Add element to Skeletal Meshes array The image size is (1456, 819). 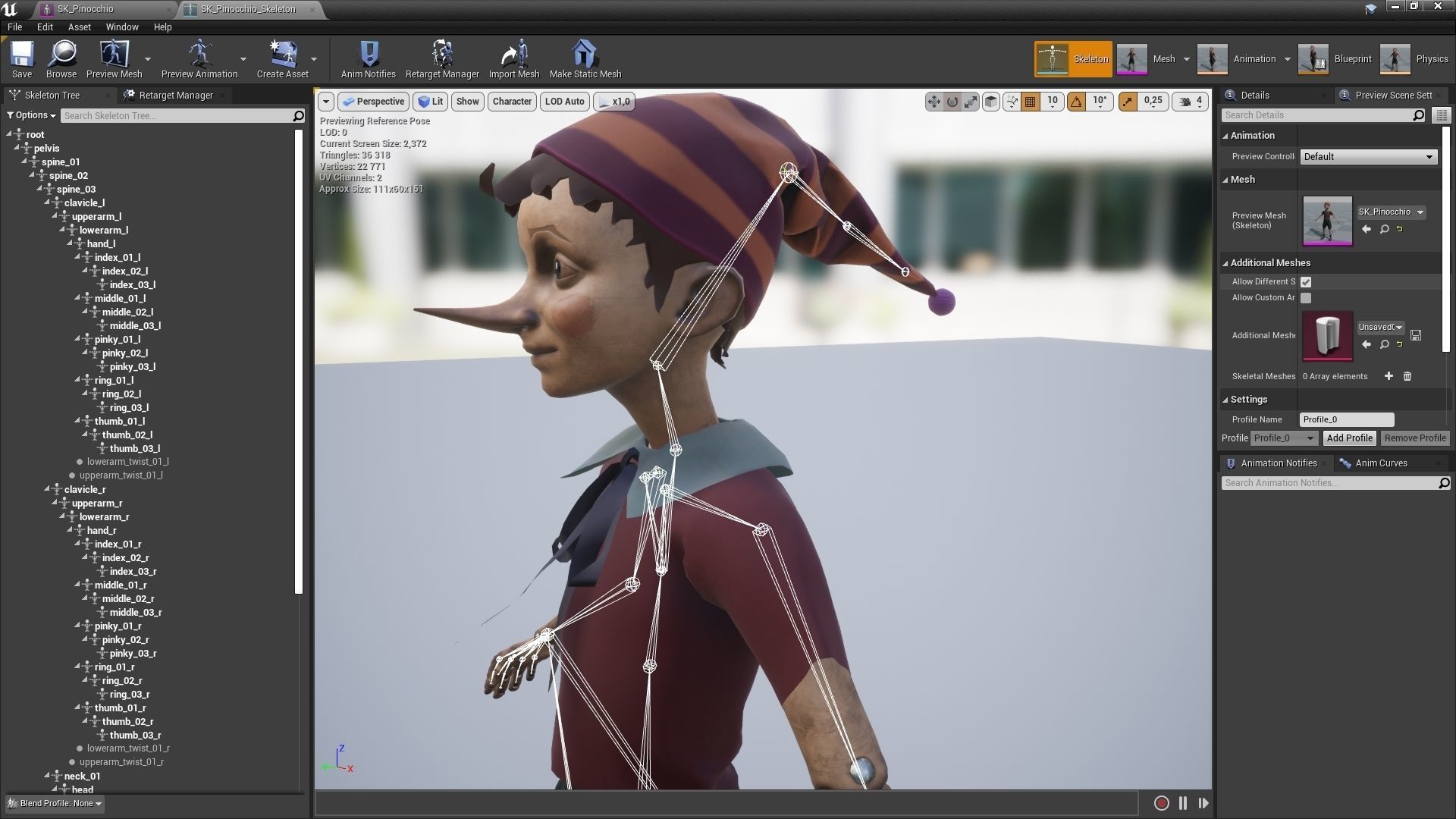pyautogui.click(x=1389, y=376)
